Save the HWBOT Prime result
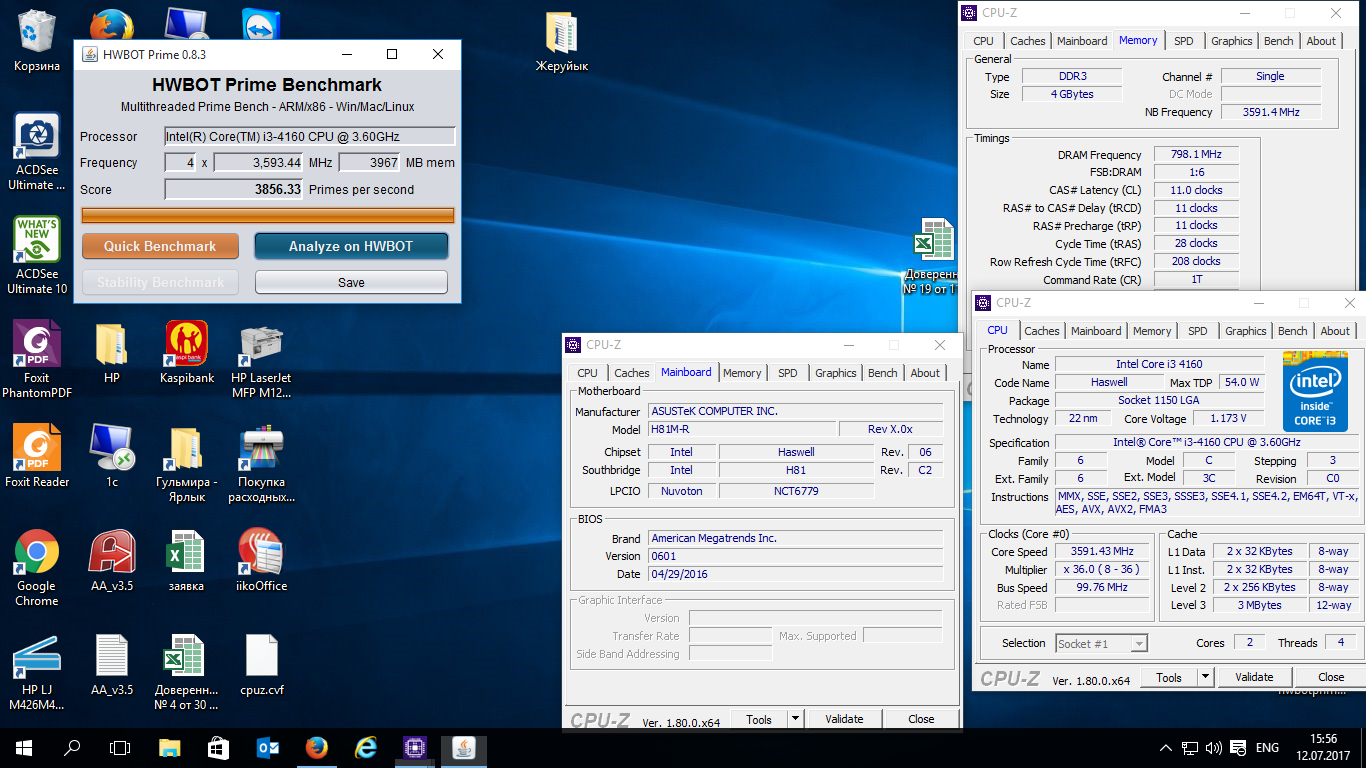 (x=351, y=282)
